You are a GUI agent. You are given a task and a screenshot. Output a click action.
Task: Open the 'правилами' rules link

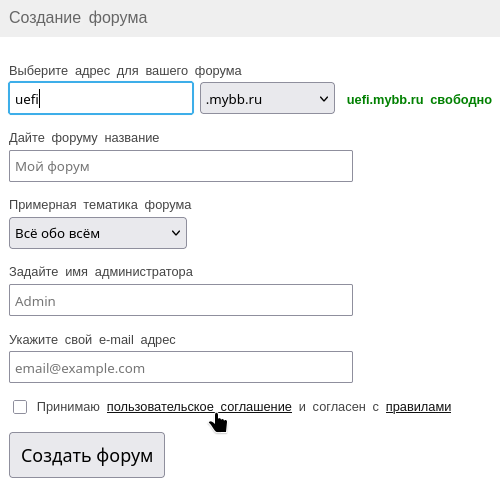[x=418, y=407]
